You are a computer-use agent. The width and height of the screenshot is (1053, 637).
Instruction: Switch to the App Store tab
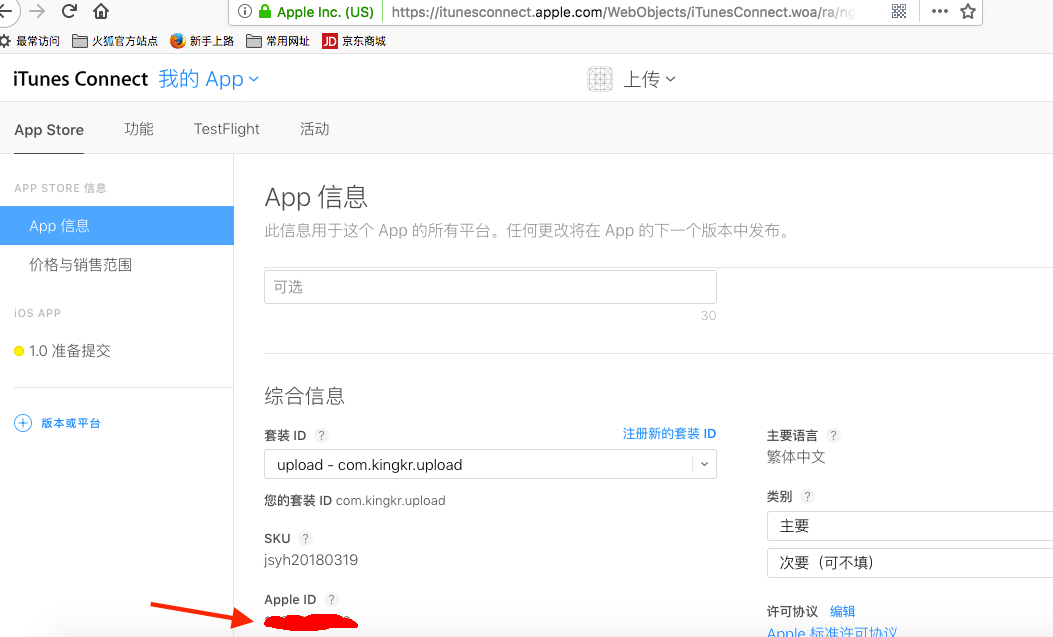coord(49,130)
